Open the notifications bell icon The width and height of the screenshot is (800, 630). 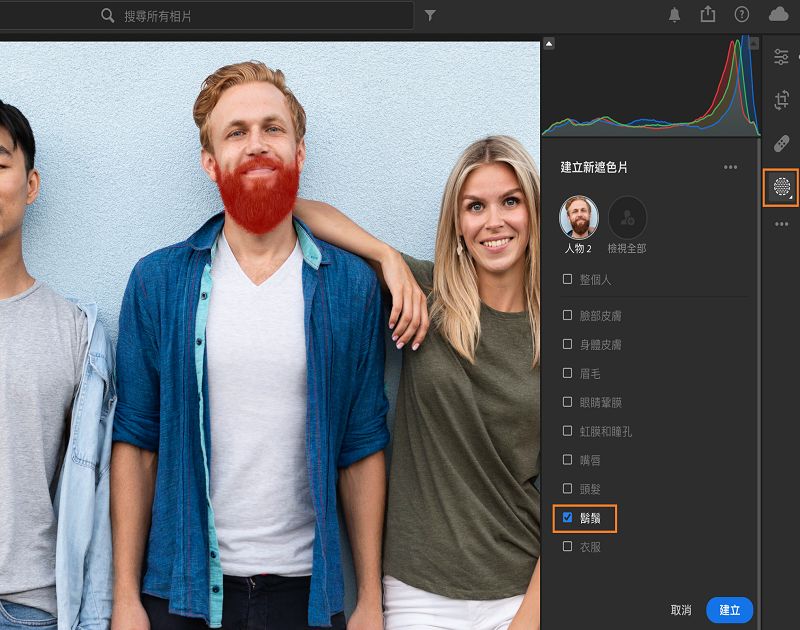tap(674, 15)
